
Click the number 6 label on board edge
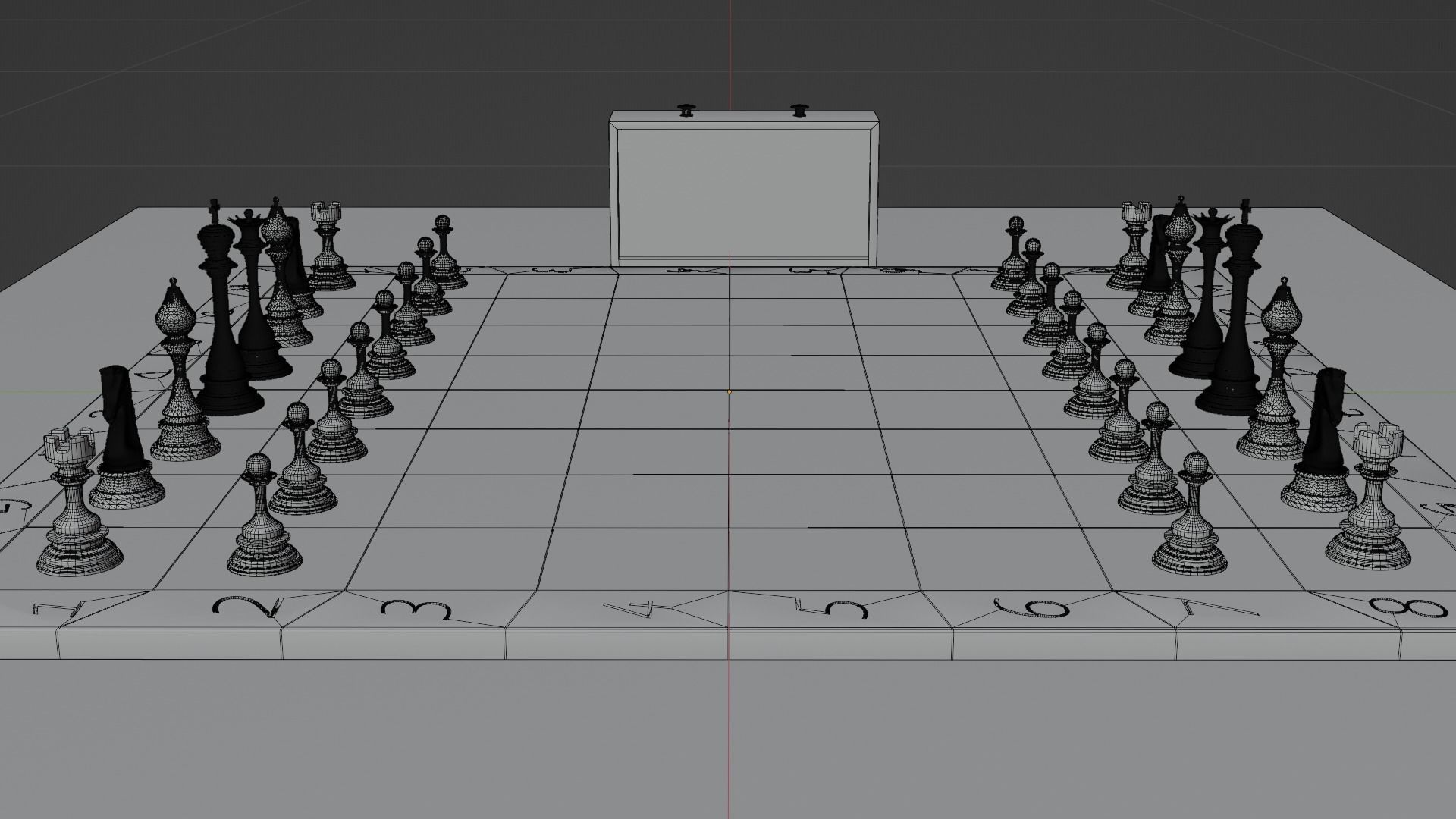coord(1031,607)
